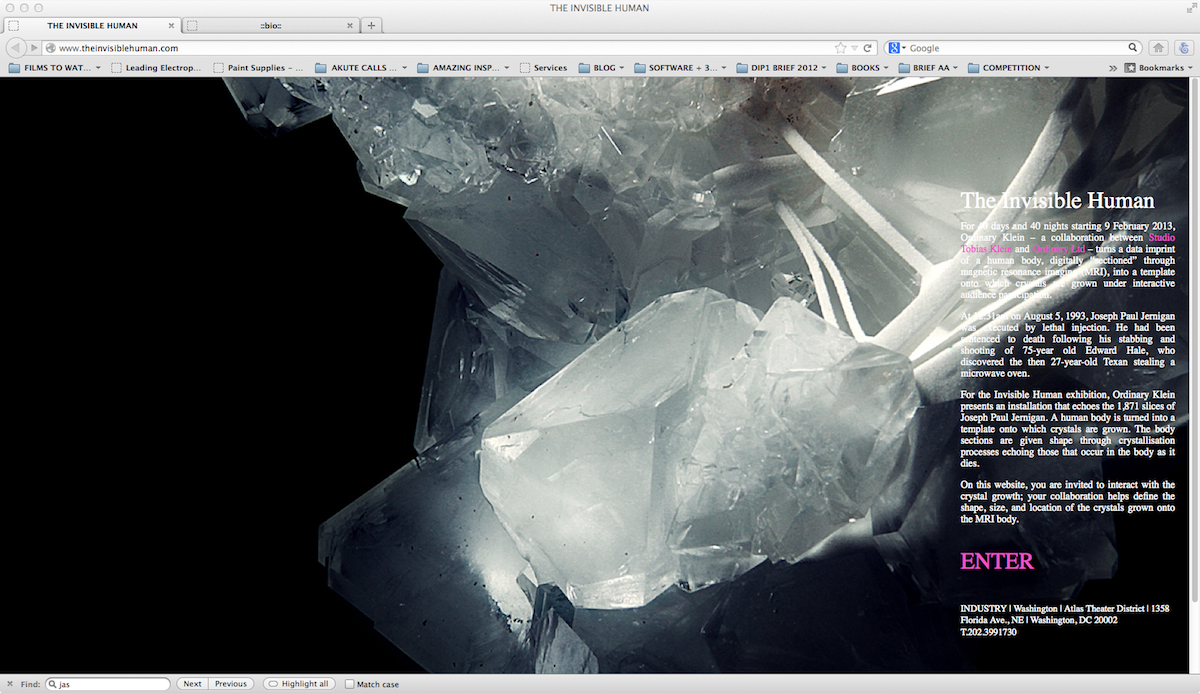Image resolution: width=1200 pixels, height=693 pixels.
Task: Close the ::bio:: tab
Action: coord(348,25)
